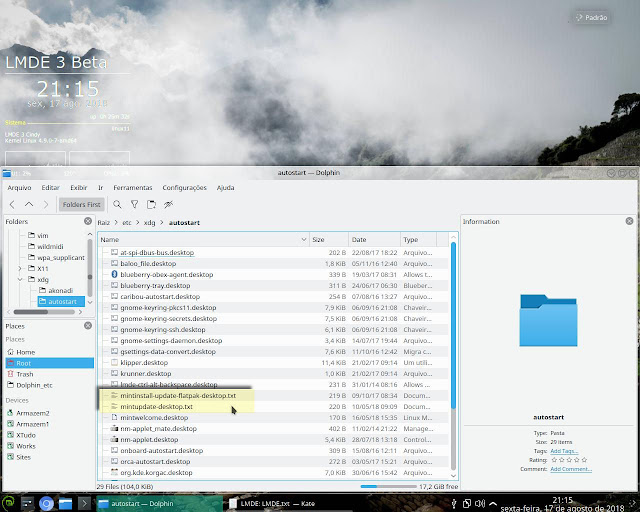The image size is (640, 512).
Task: Collapse the xdg folder in tree
Action: 20,280
